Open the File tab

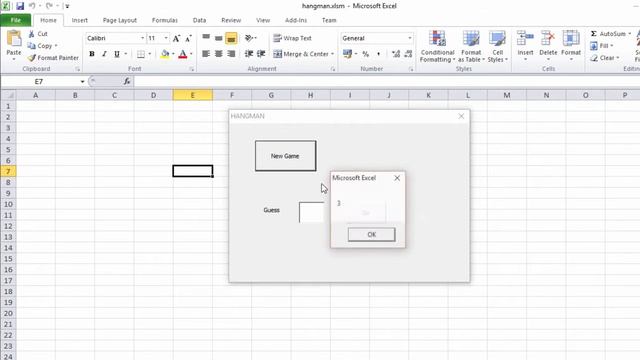16,20
